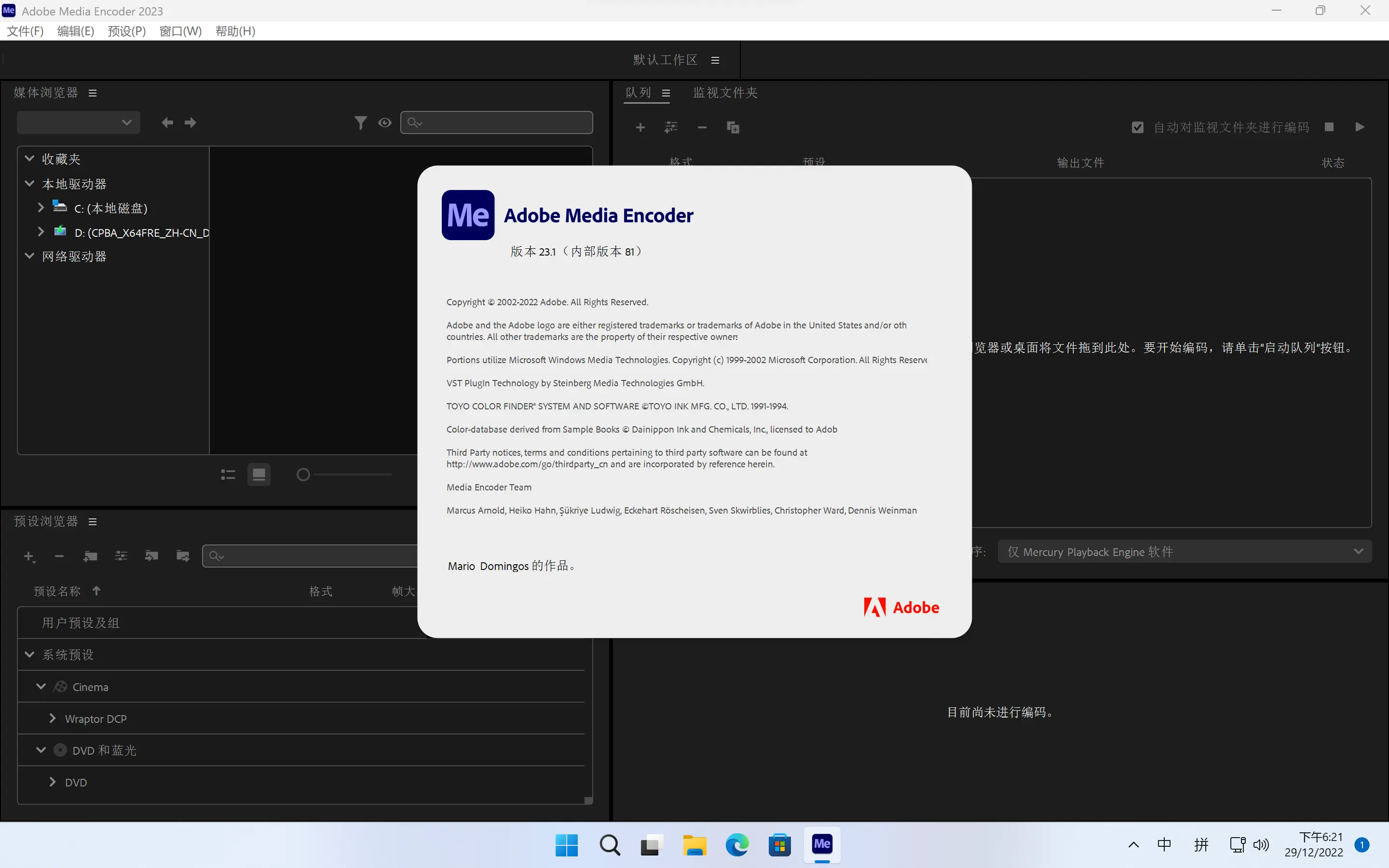The image size is (1389, 868).
Task: Collapse the Cinema preset group
Action: (41, 686)
